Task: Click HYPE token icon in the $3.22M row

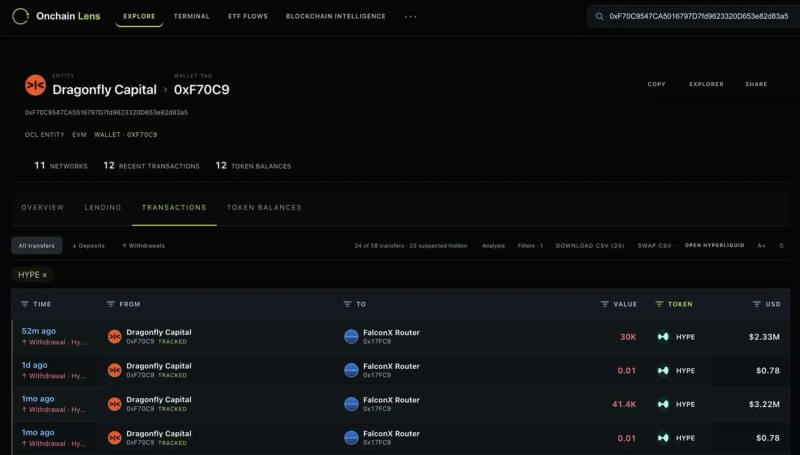Action: coord(663,404)
